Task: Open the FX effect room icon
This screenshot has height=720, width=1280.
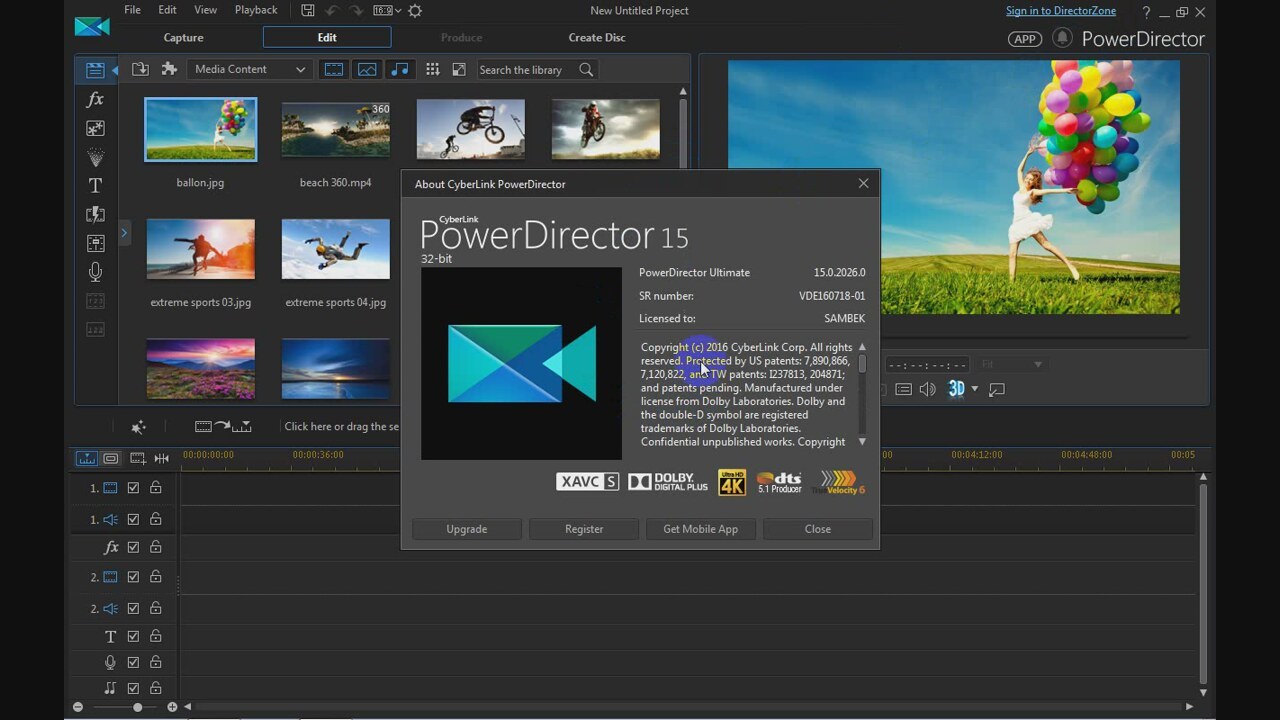Action: pyautogui.click(x=95, y=99)
